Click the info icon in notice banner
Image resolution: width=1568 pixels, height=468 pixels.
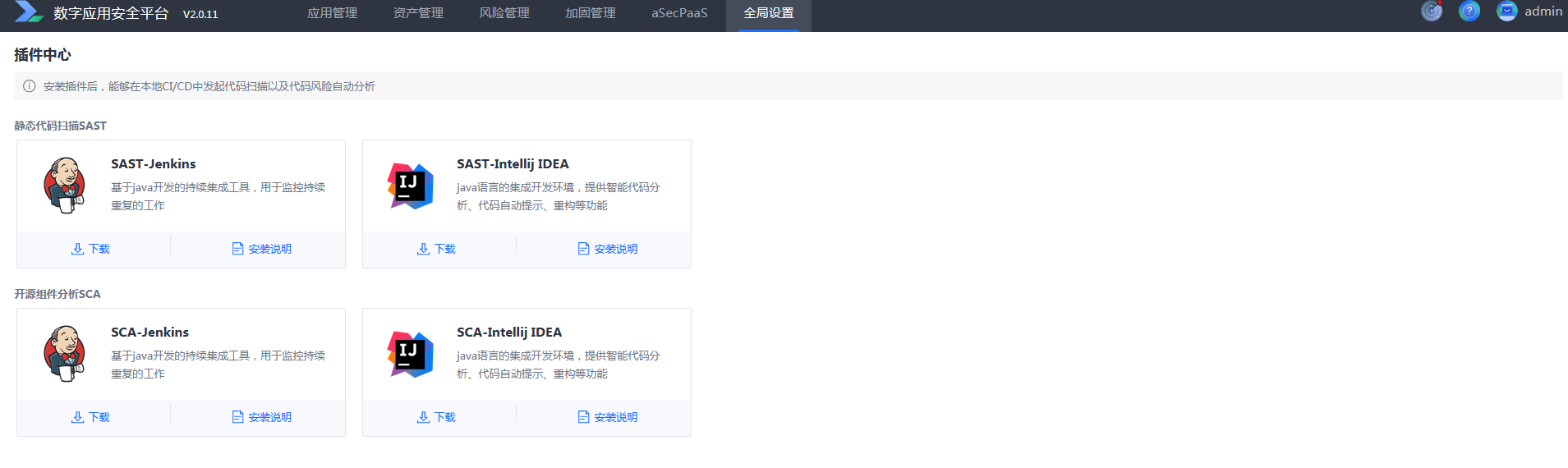click(30, 86)
